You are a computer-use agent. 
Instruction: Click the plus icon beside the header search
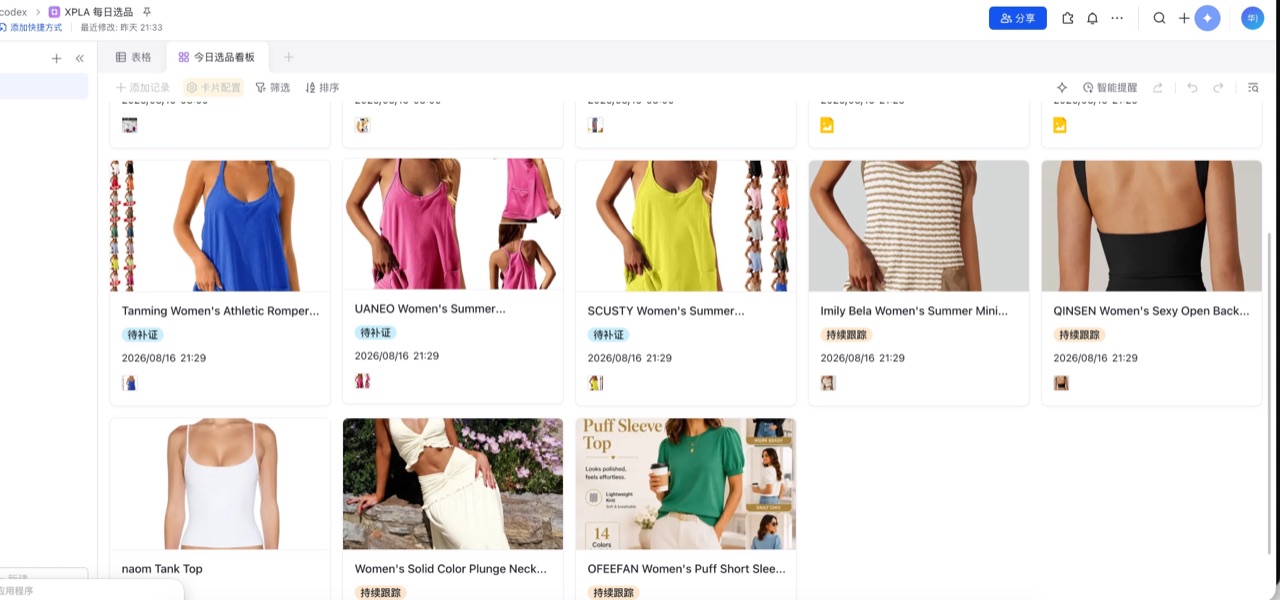click(x=1184, y=18)
